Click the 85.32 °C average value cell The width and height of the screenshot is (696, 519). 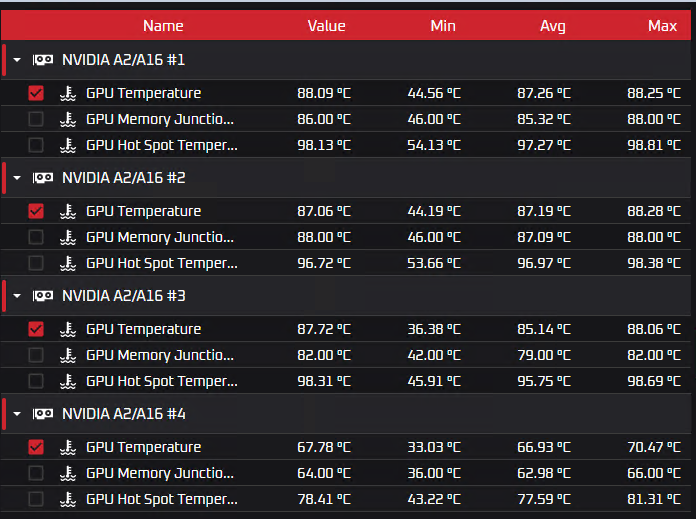pyautogui.click(x=544, y=119)
